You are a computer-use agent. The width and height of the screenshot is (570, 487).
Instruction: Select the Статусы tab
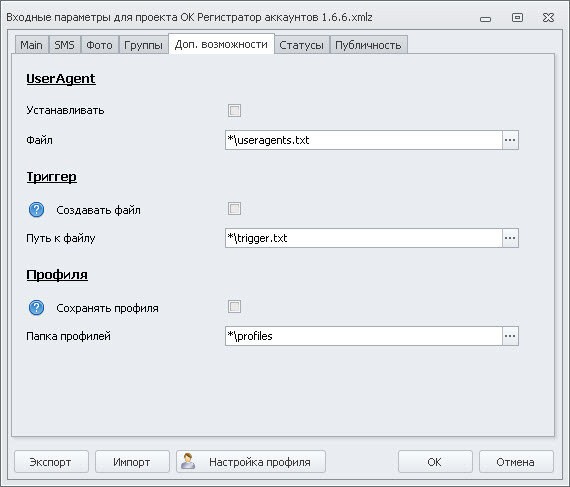coord(301,45)
